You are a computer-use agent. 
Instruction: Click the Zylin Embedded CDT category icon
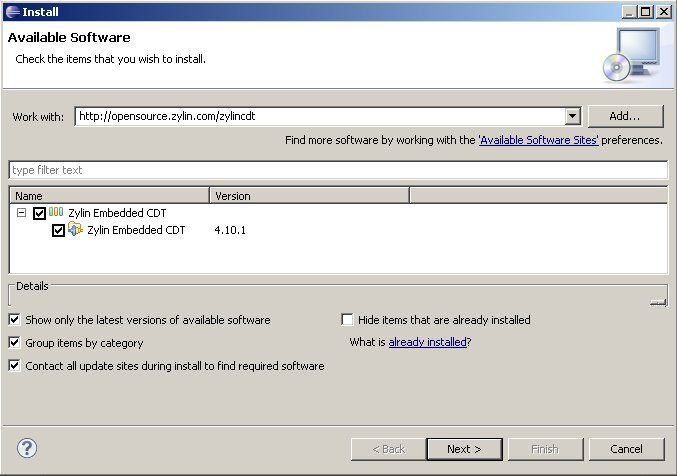[x=56, y=213]
